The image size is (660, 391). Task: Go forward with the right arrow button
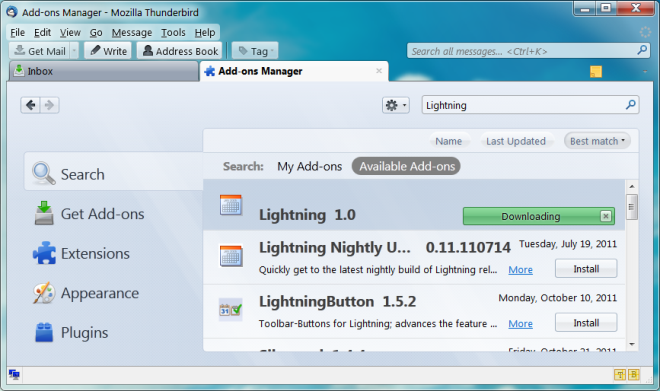click(x=50, y=105)
